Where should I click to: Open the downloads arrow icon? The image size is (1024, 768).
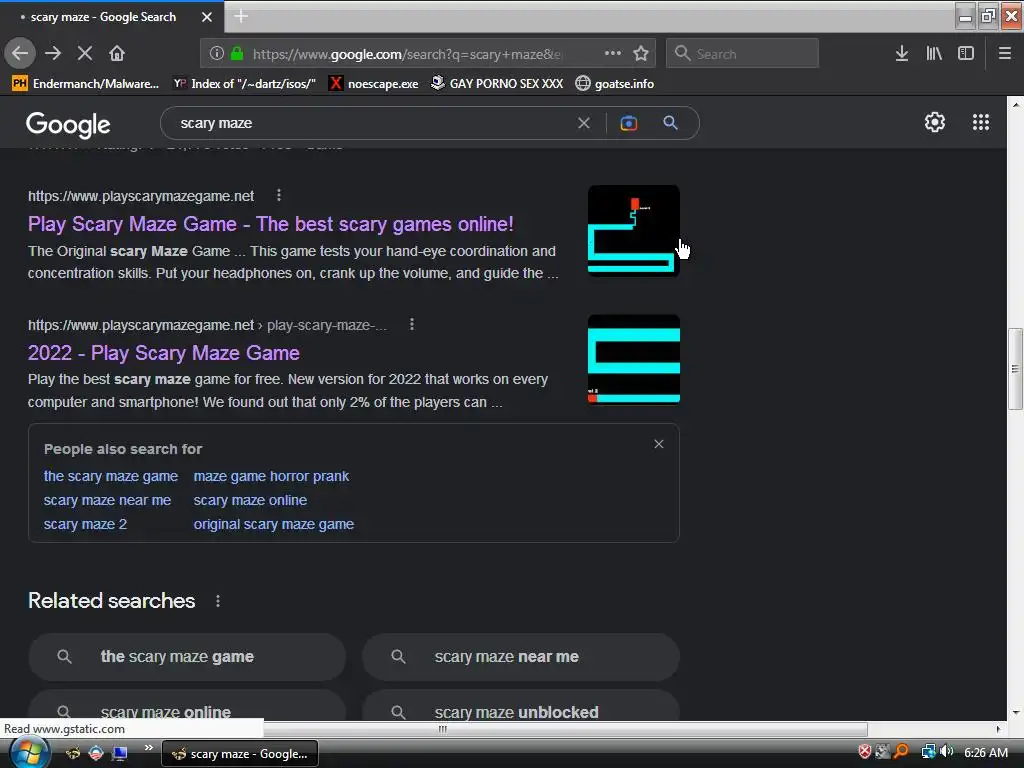tap(901, 53)
